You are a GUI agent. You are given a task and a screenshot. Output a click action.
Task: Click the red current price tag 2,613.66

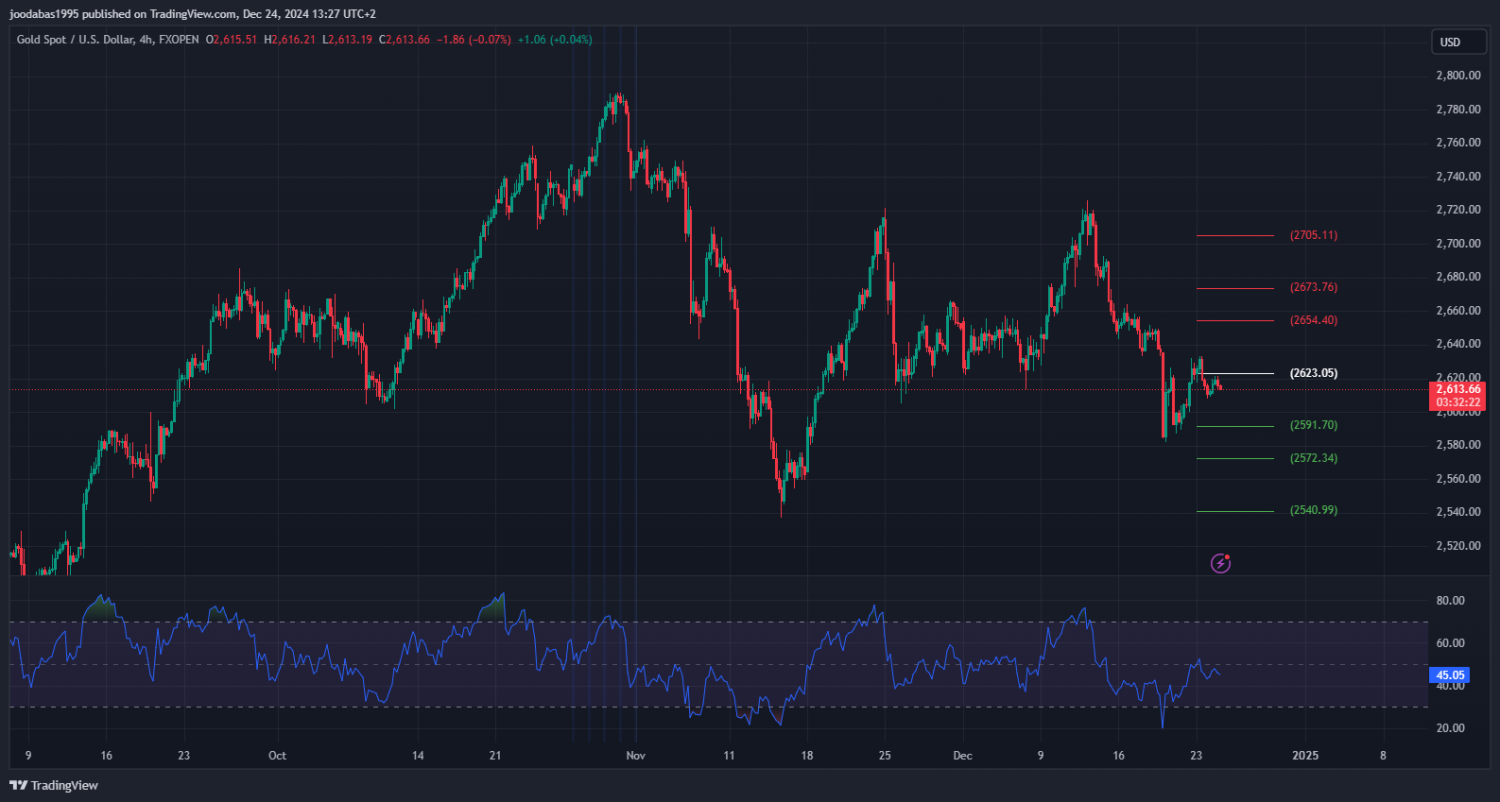(1457, 389)
